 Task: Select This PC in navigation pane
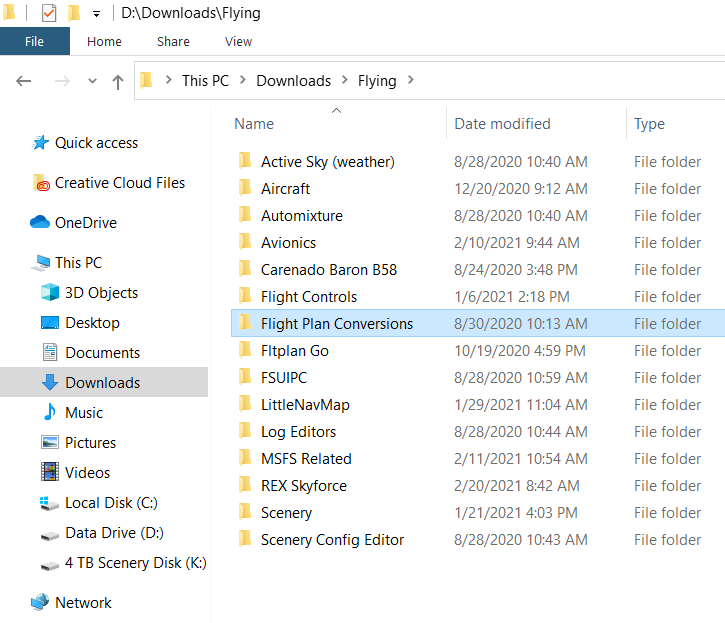click(x=79, y=262)
